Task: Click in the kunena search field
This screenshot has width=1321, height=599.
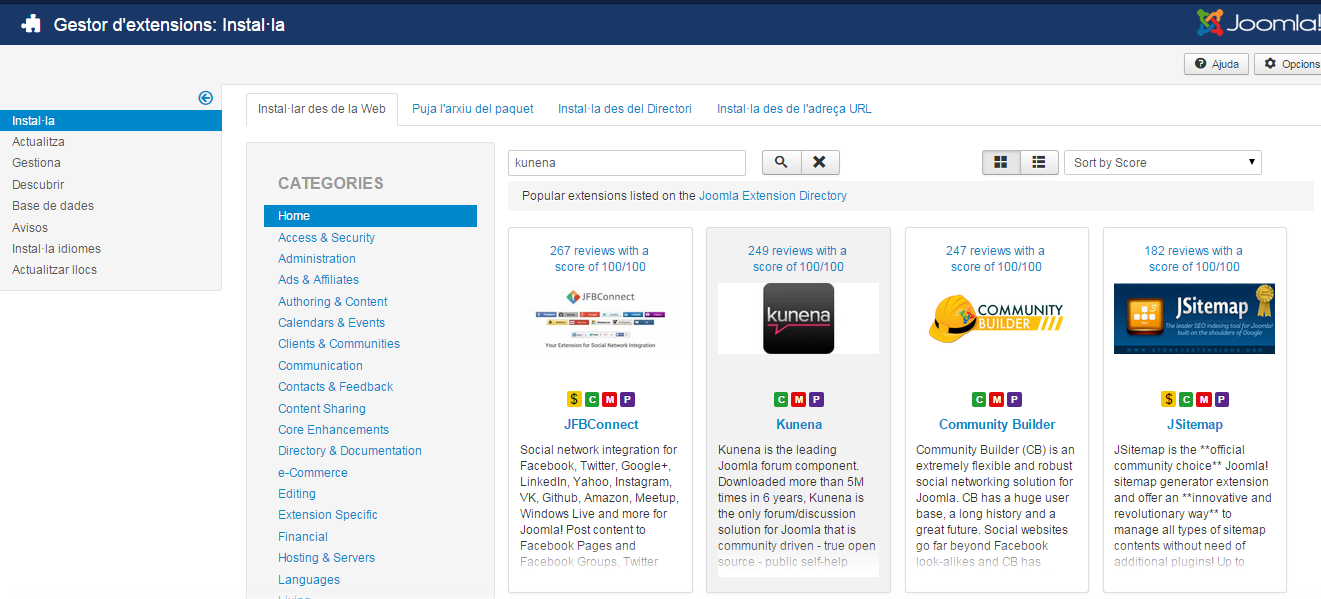Action: tap(627, 162)
